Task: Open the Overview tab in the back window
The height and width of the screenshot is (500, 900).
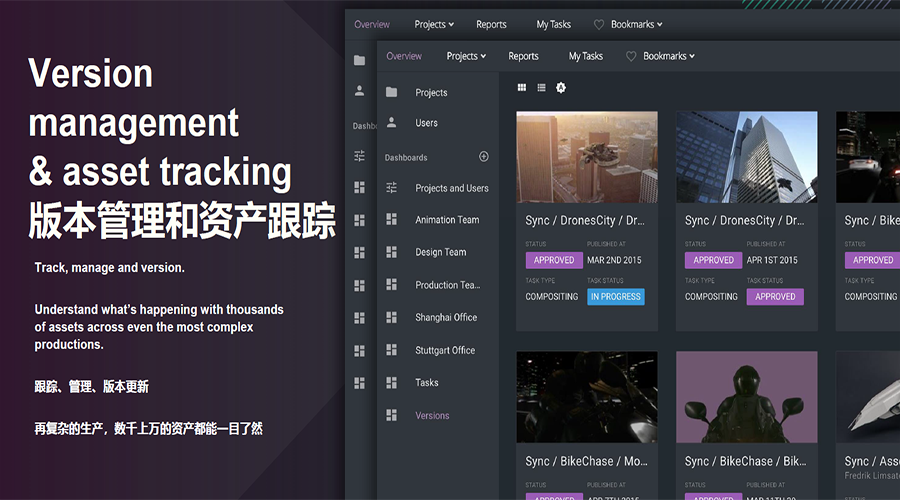Action: coord(372,24)
